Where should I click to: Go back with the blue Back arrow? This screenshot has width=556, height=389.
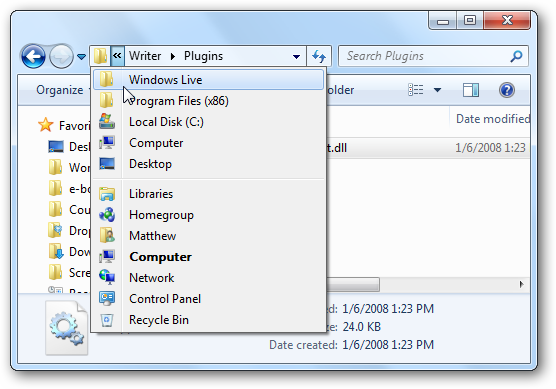click(x=33, y=56)
